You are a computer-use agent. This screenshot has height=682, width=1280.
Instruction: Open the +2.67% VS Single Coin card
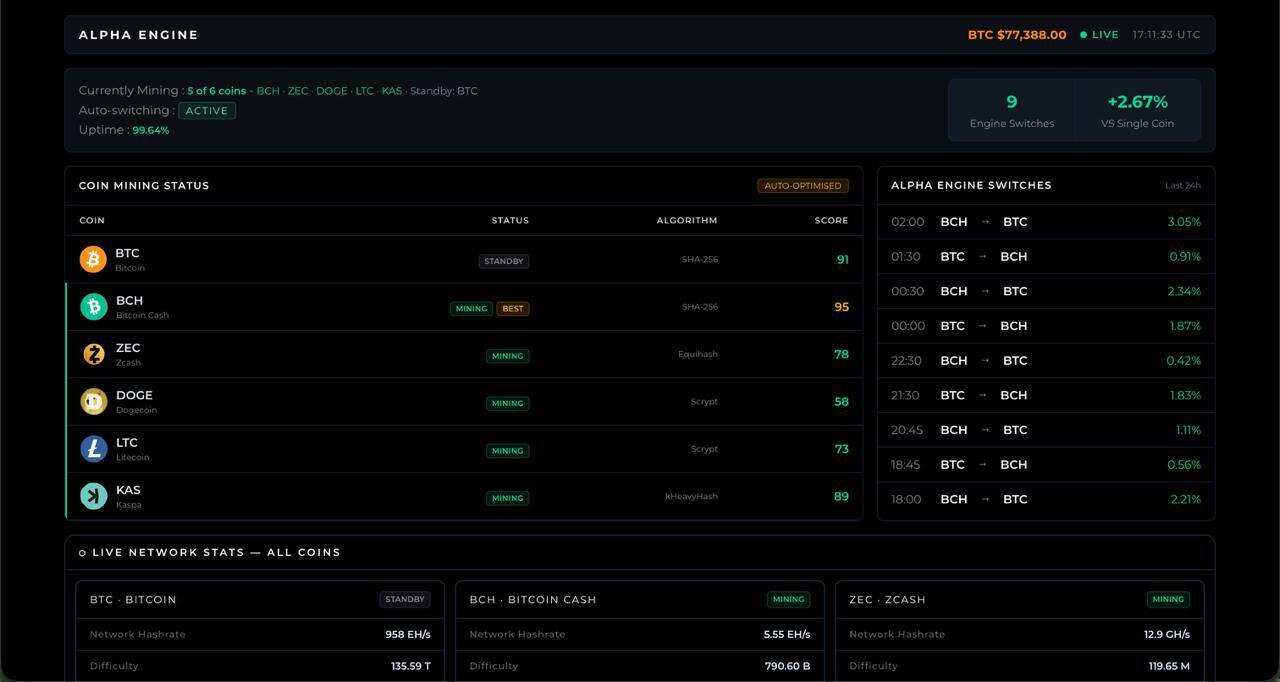point(1137,111)
